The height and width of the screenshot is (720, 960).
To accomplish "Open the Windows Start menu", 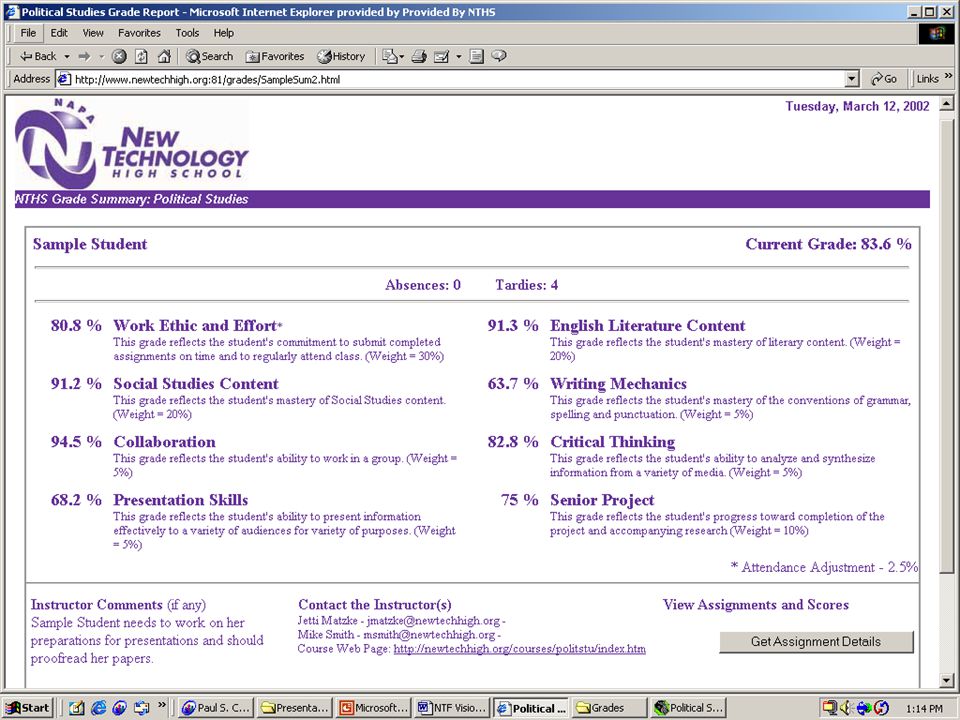I will (28, 708).
